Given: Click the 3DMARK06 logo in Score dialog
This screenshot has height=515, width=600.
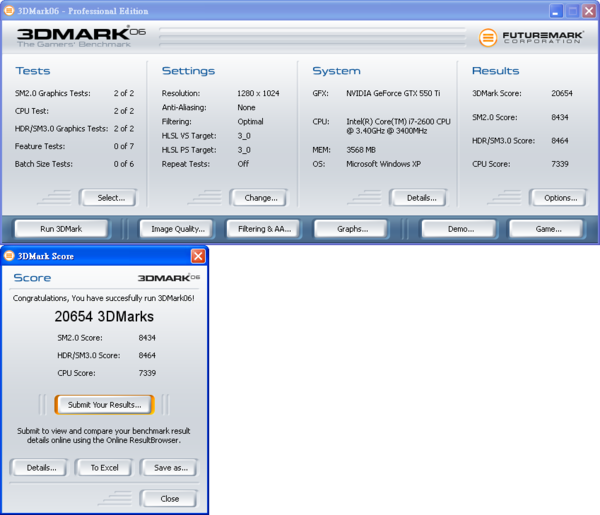Looking at the screenshot, I should coord(169,277).
